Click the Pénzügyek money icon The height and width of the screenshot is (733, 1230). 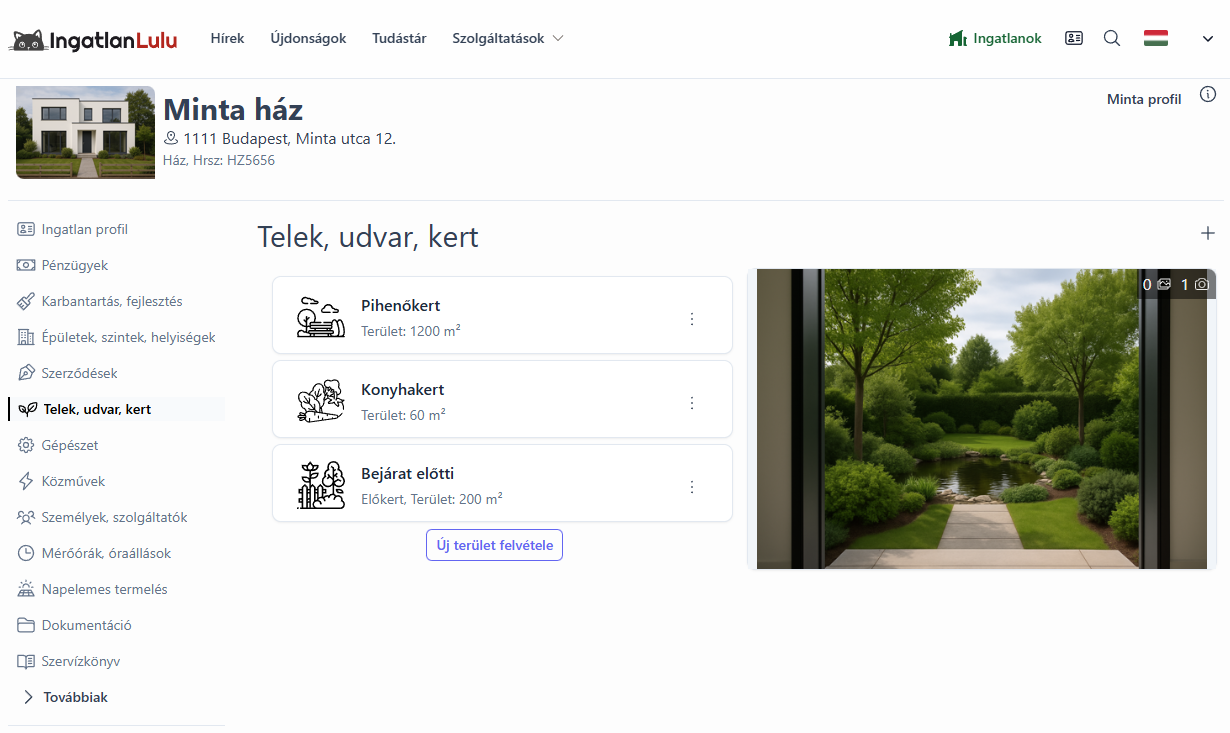click(x=26, y=265)
